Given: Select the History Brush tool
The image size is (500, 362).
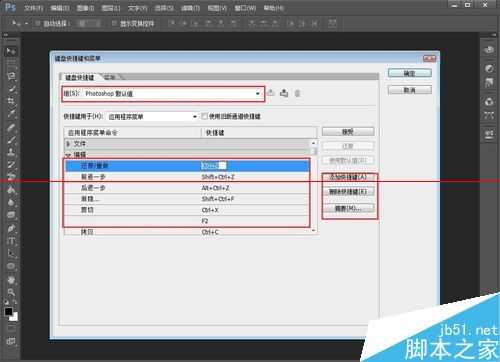Looking at the screenshot, I should (x=11, y=165).
